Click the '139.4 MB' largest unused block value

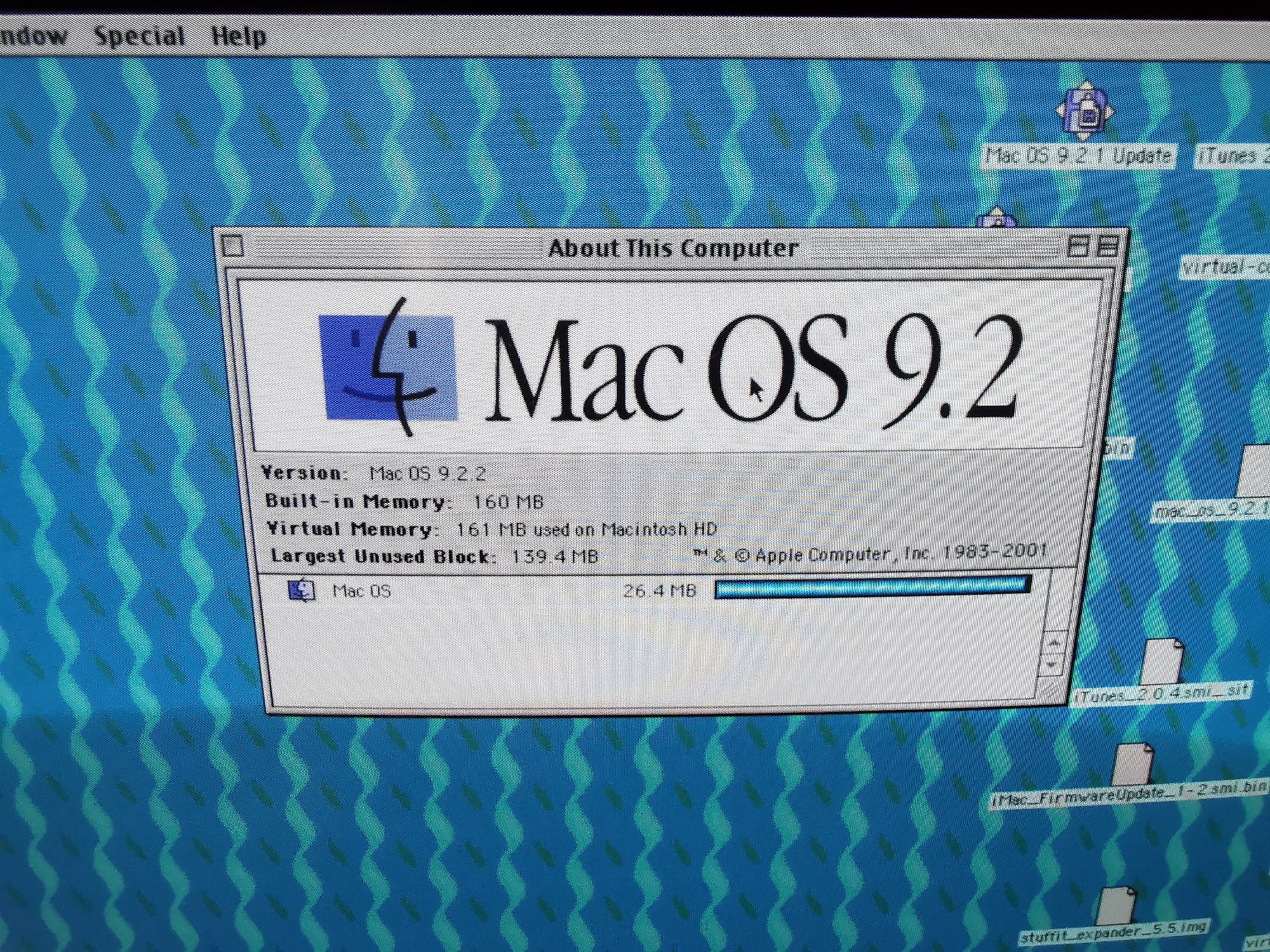(x=554, y=557)
